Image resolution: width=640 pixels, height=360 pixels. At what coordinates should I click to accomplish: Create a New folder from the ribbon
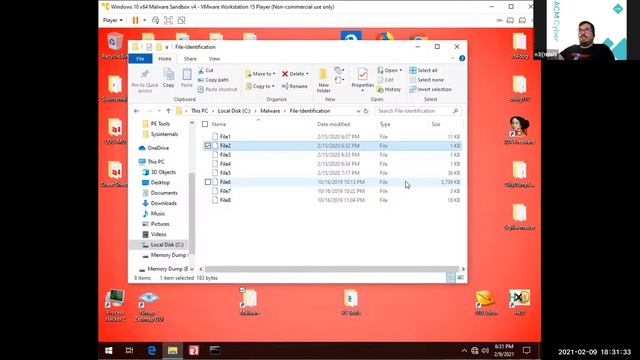323,80
